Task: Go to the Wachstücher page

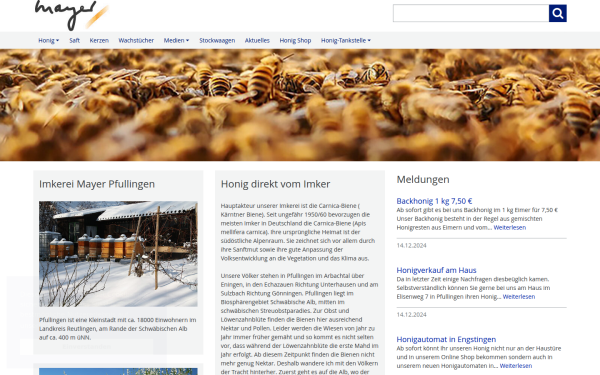Action: (136, 40)
